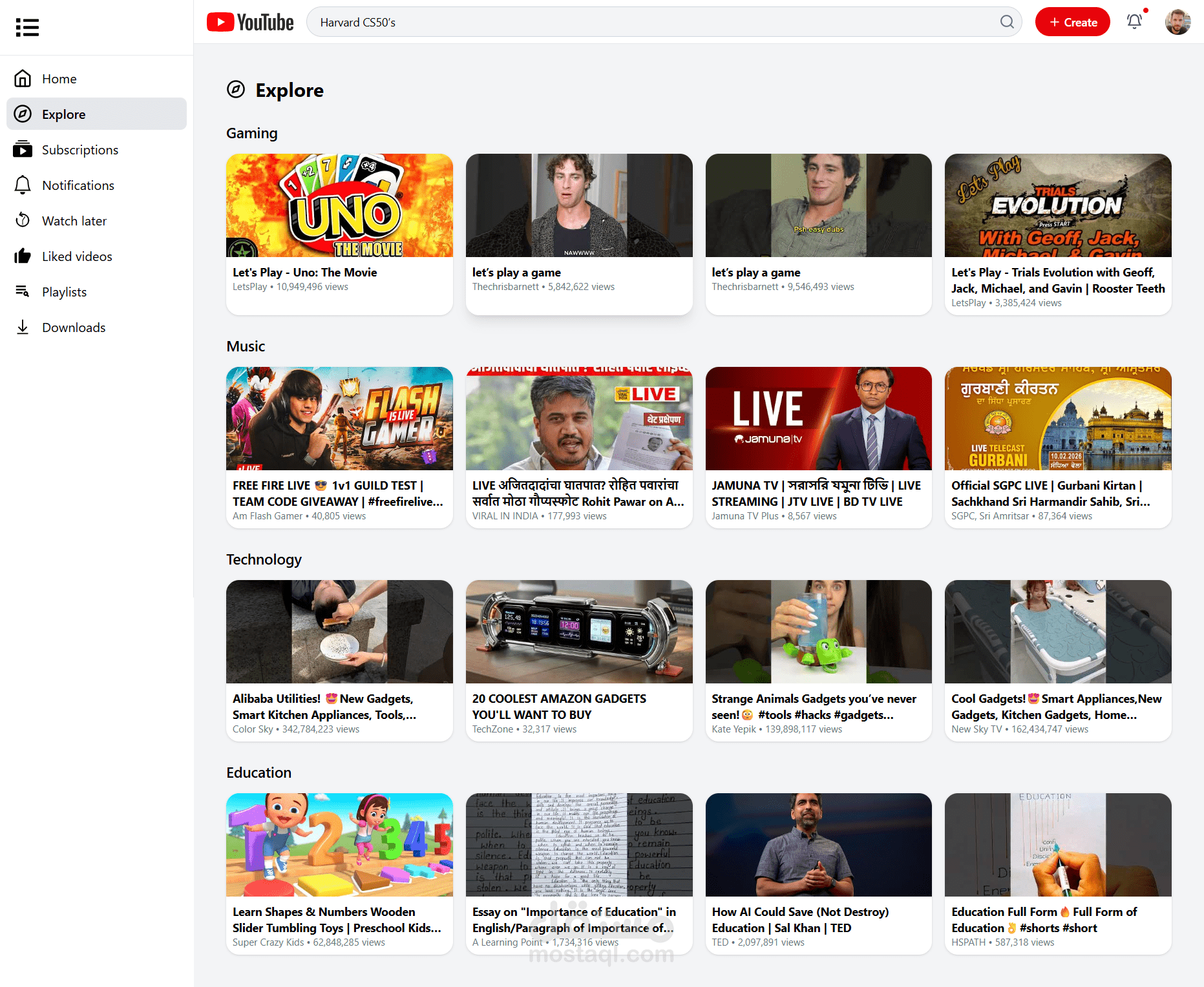Viewport: 1204px width, 987px height.
Task: Open Education Full Form shorts thumbnail
Action: pos(1058,845)
